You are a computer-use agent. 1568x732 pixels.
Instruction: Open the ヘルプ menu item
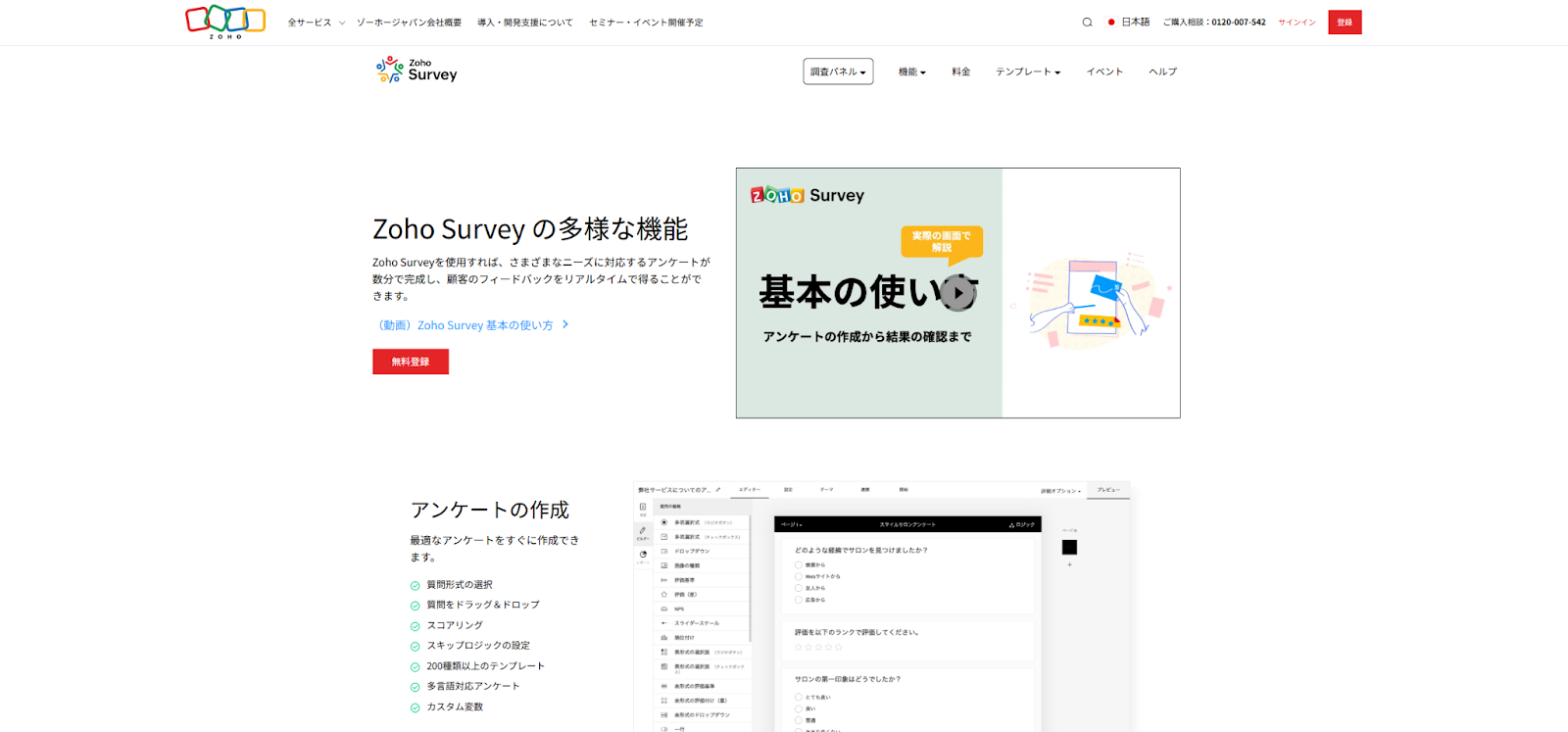[x=1162, y=72]
